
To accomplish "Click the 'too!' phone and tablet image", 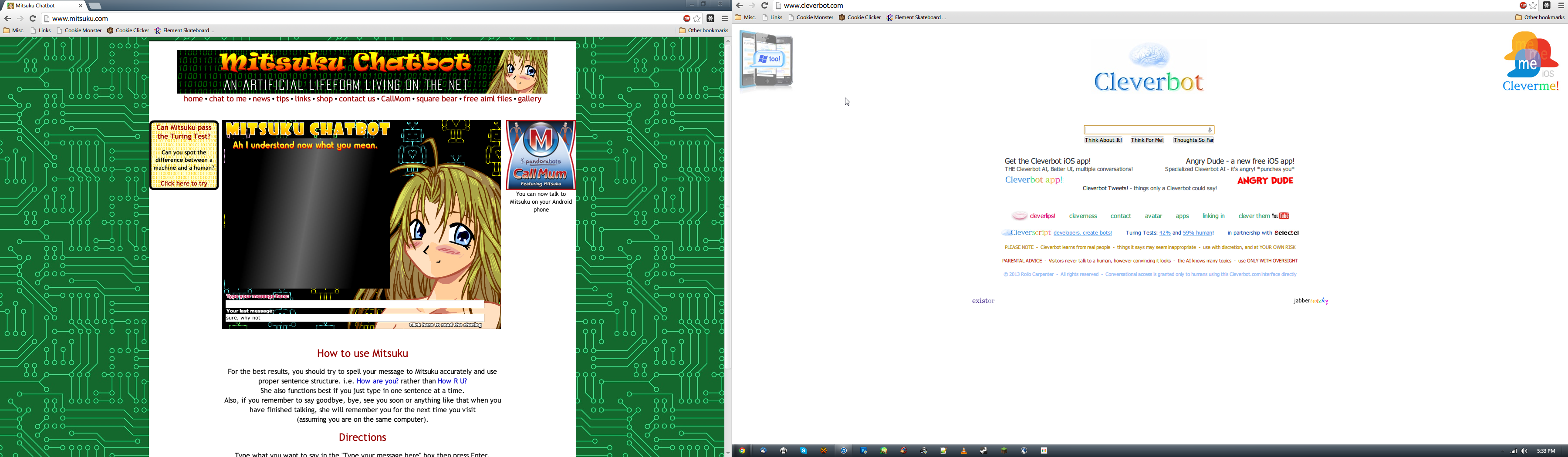I will click(766, 61).
